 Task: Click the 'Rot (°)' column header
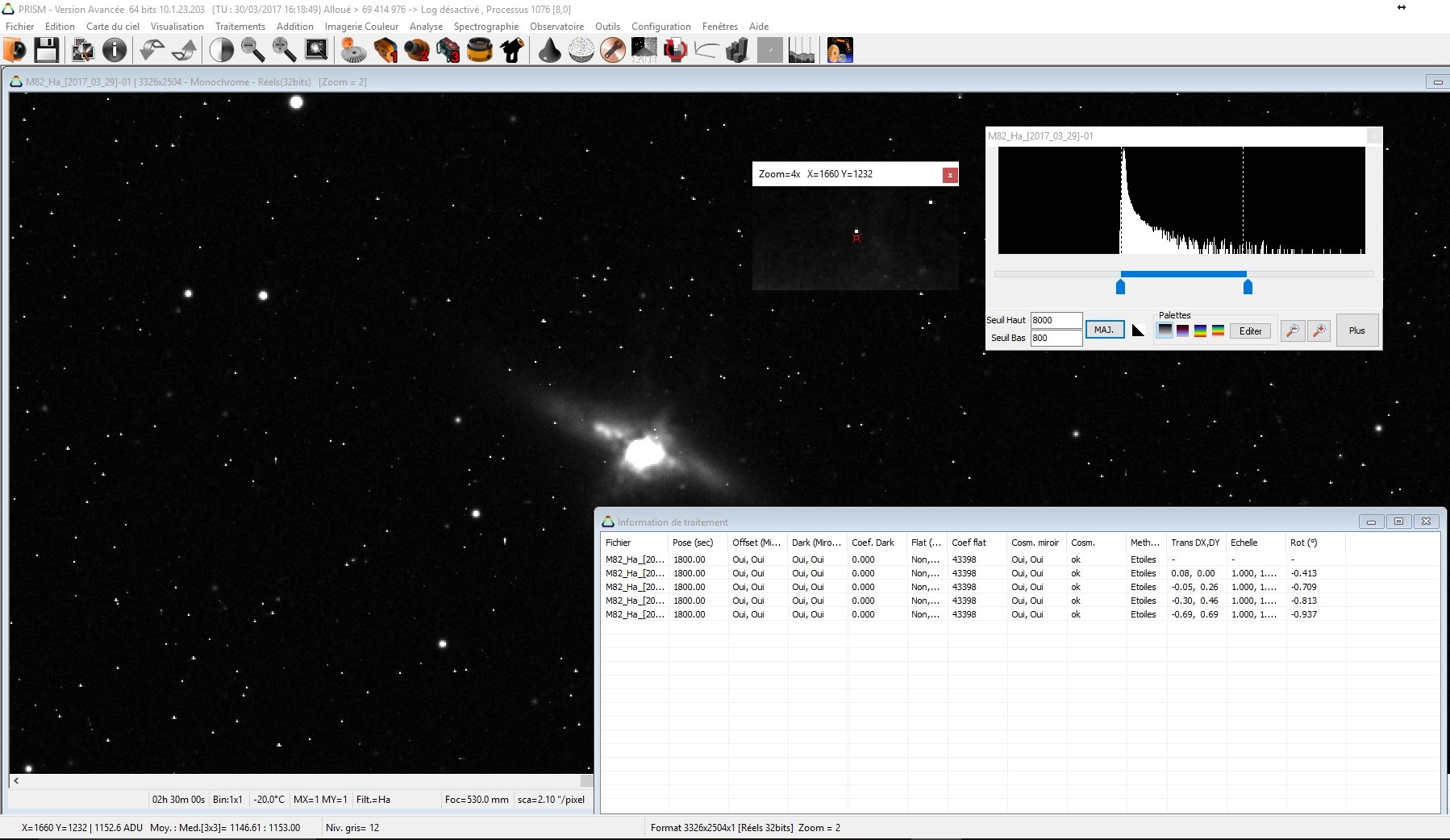(1303, 543)
